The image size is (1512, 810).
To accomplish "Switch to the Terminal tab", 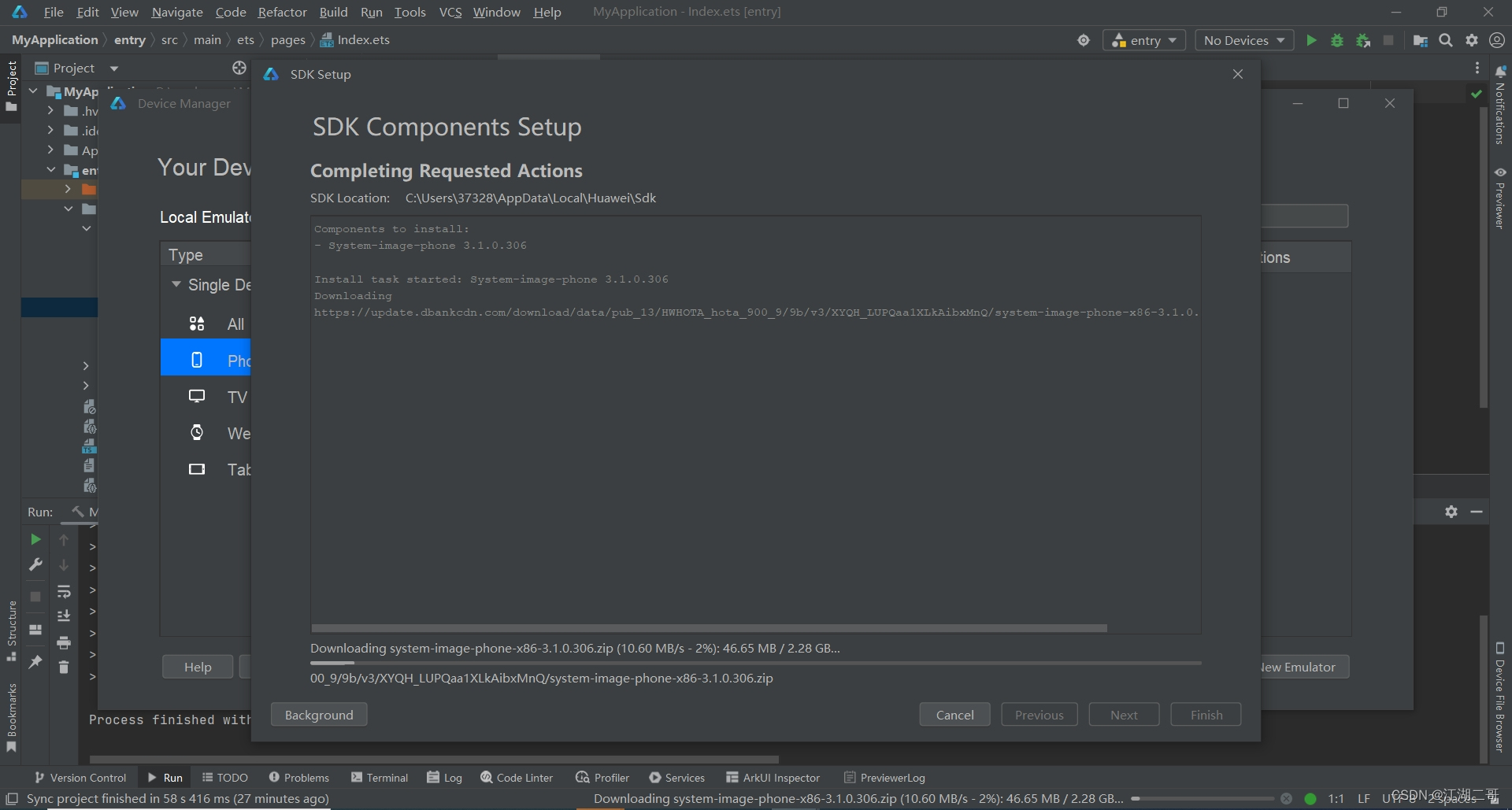I will [x=380, y=778].
